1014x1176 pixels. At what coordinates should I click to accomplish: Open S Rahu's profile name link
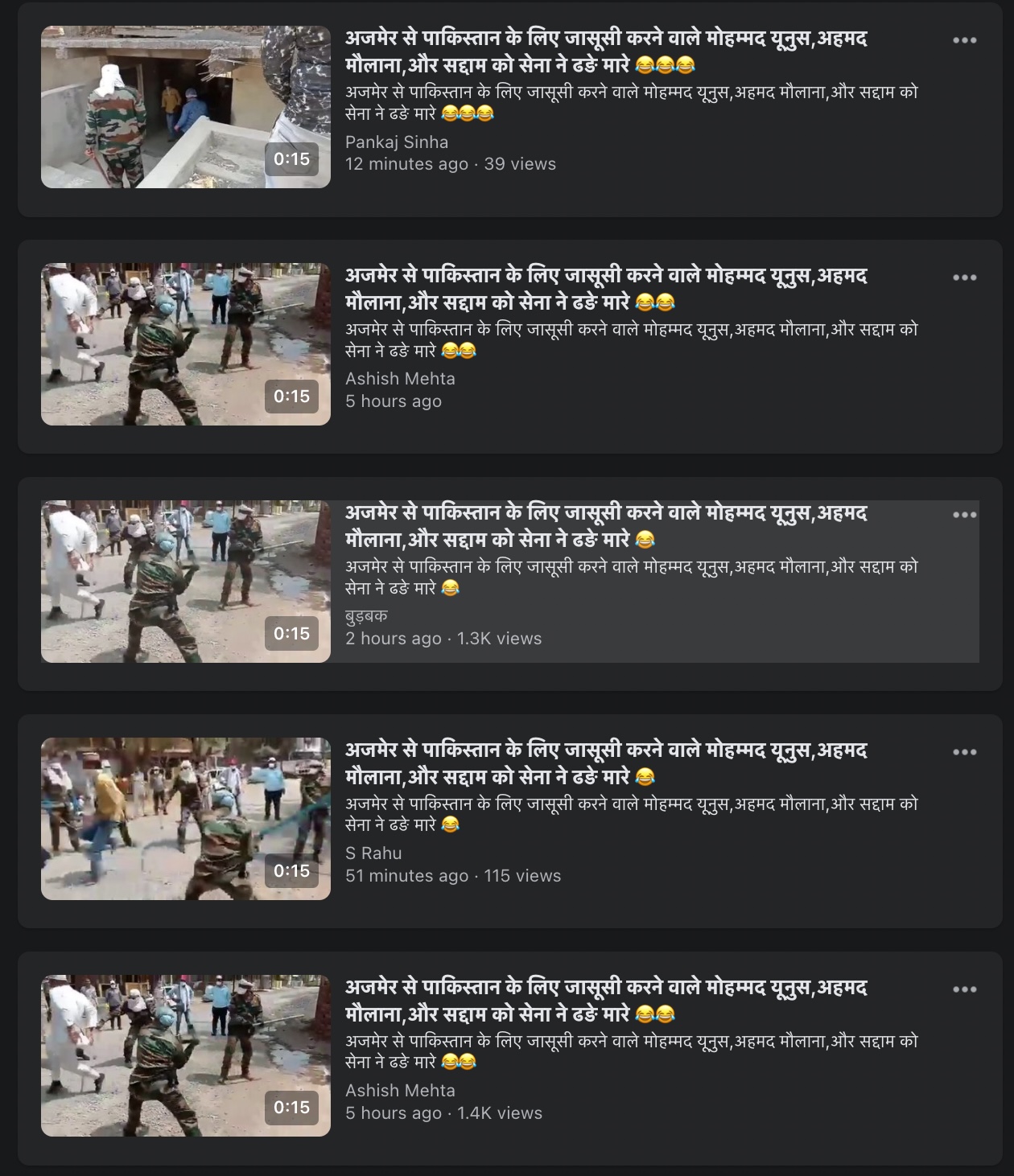[x=373, y=853]
